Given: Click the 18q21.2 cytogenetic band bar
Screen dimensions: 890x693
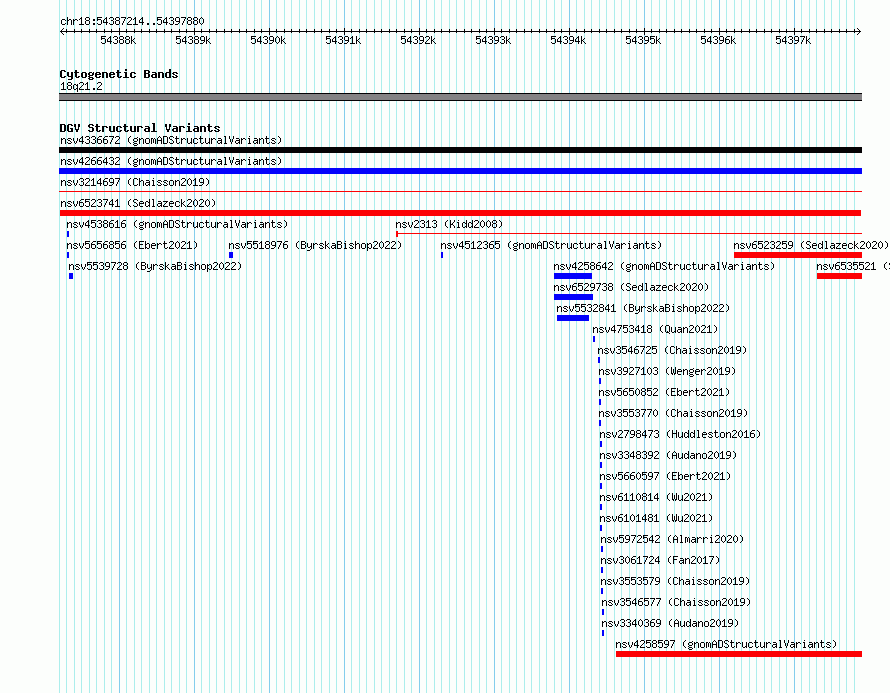Looking at the screenshot, I should click(x=460, y=97).
